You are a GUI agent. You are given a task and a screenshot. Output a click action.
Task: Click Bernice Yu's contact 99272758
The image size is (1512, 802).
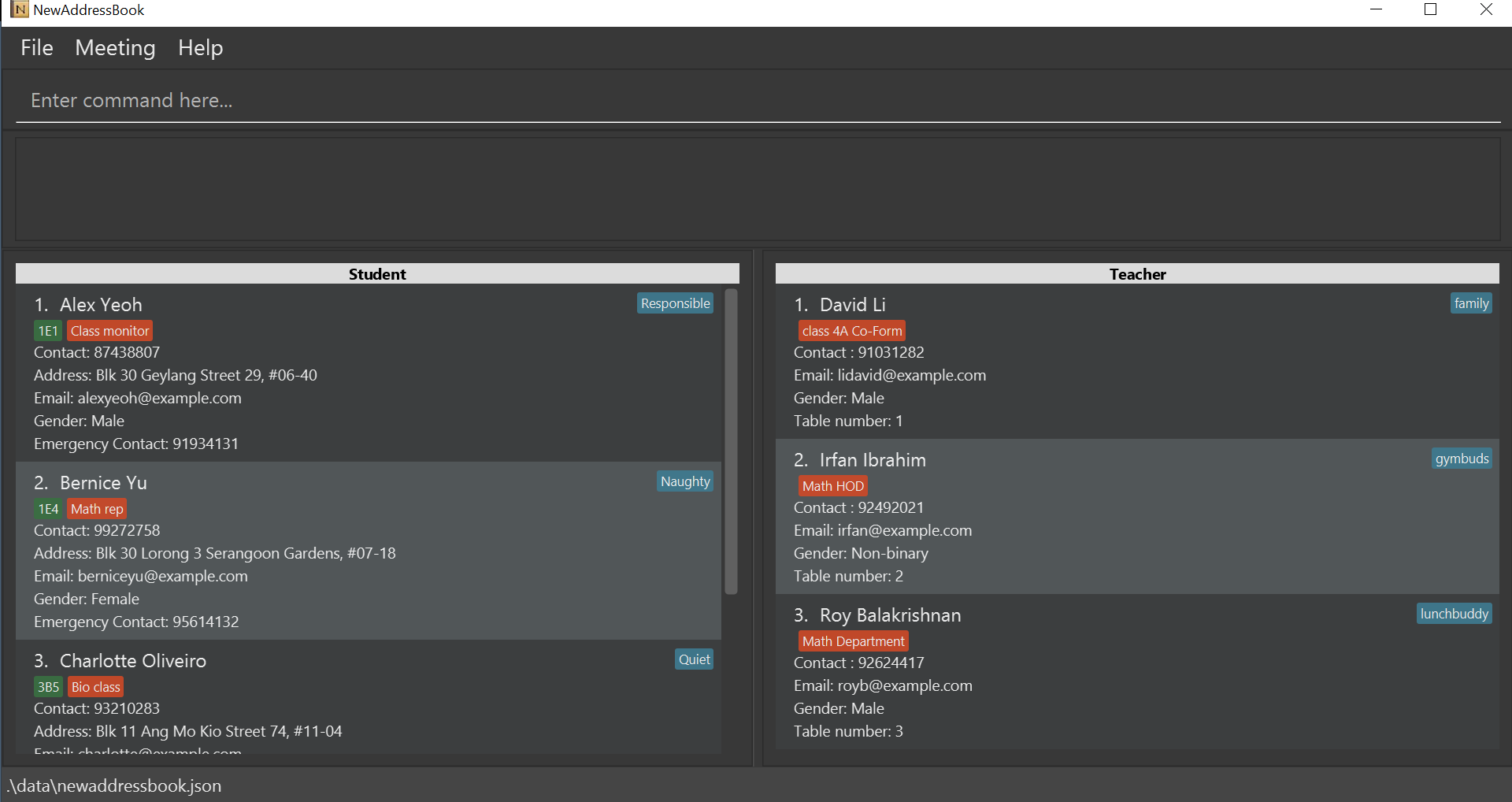click(97, 530)
